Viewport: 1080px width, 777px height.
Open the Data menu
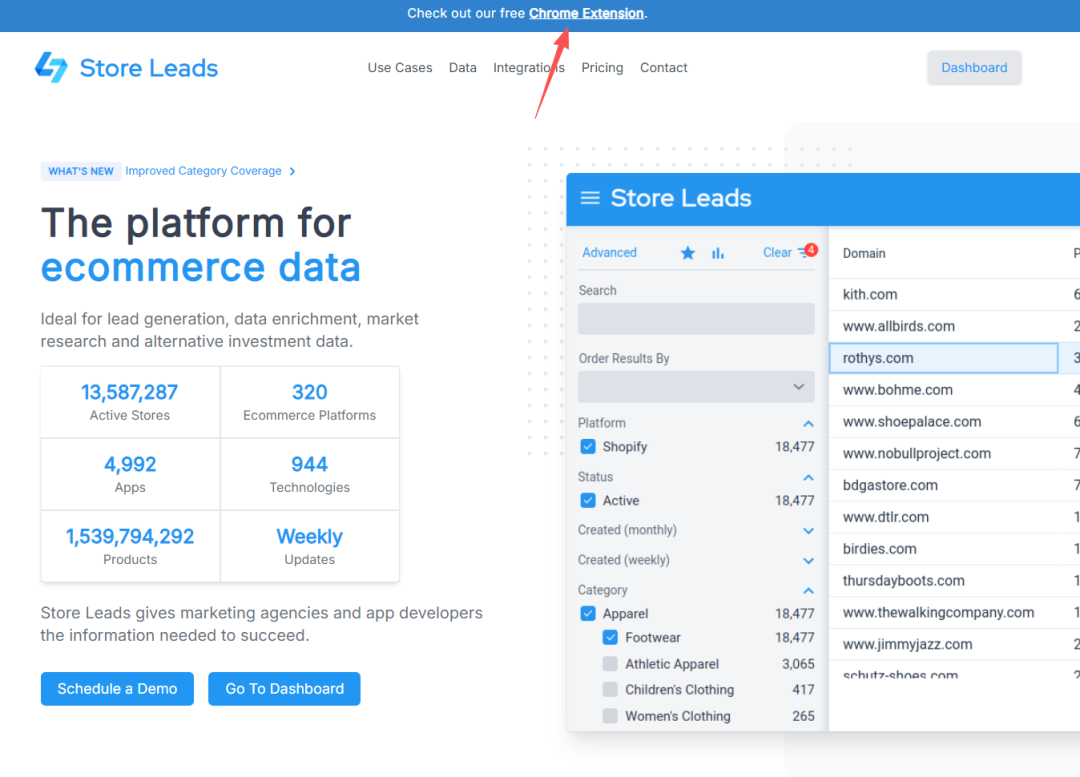pos(463,68)
